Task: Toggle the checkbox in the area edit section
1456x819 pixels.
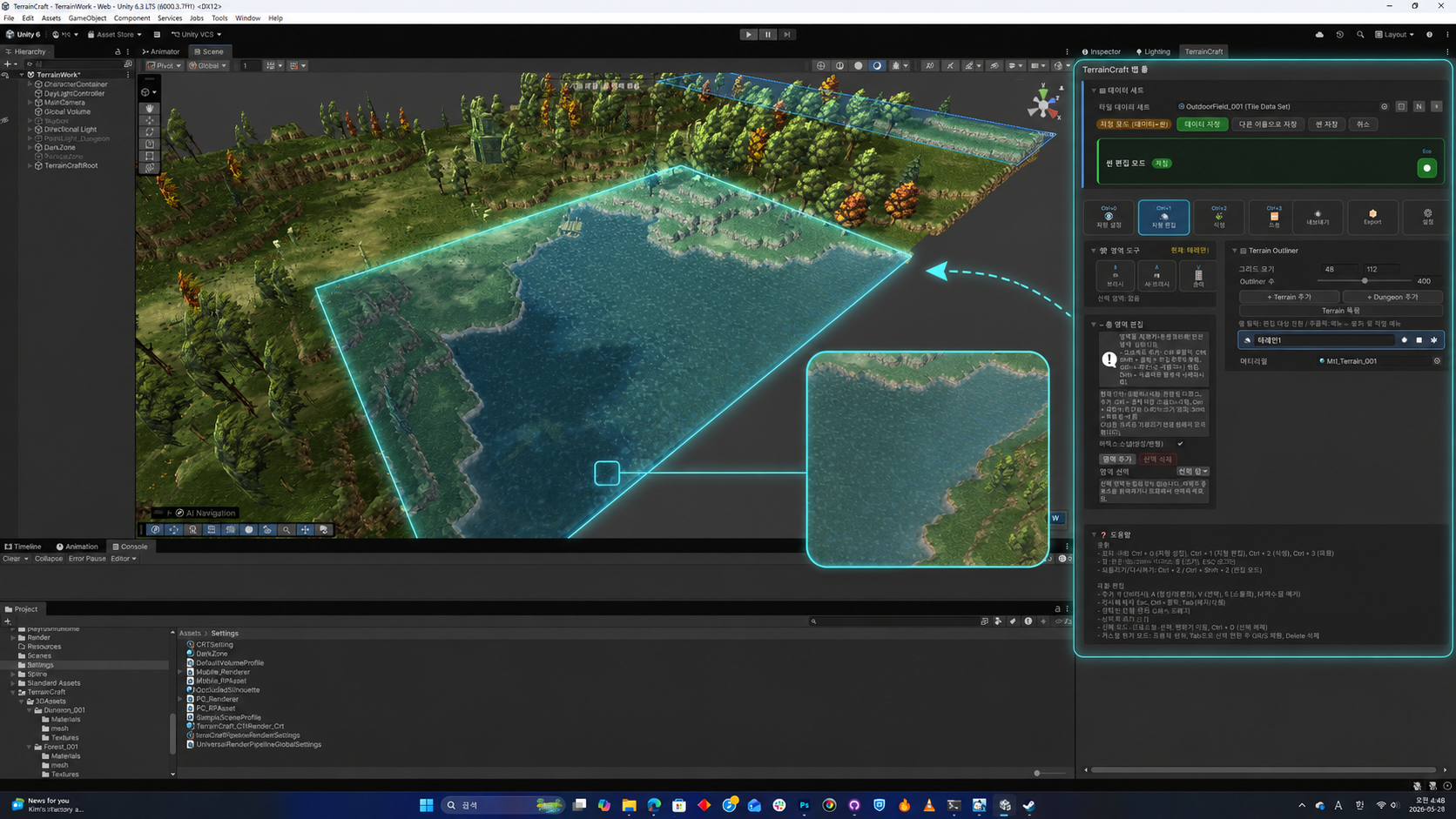Action: (x=1180, y=444)
